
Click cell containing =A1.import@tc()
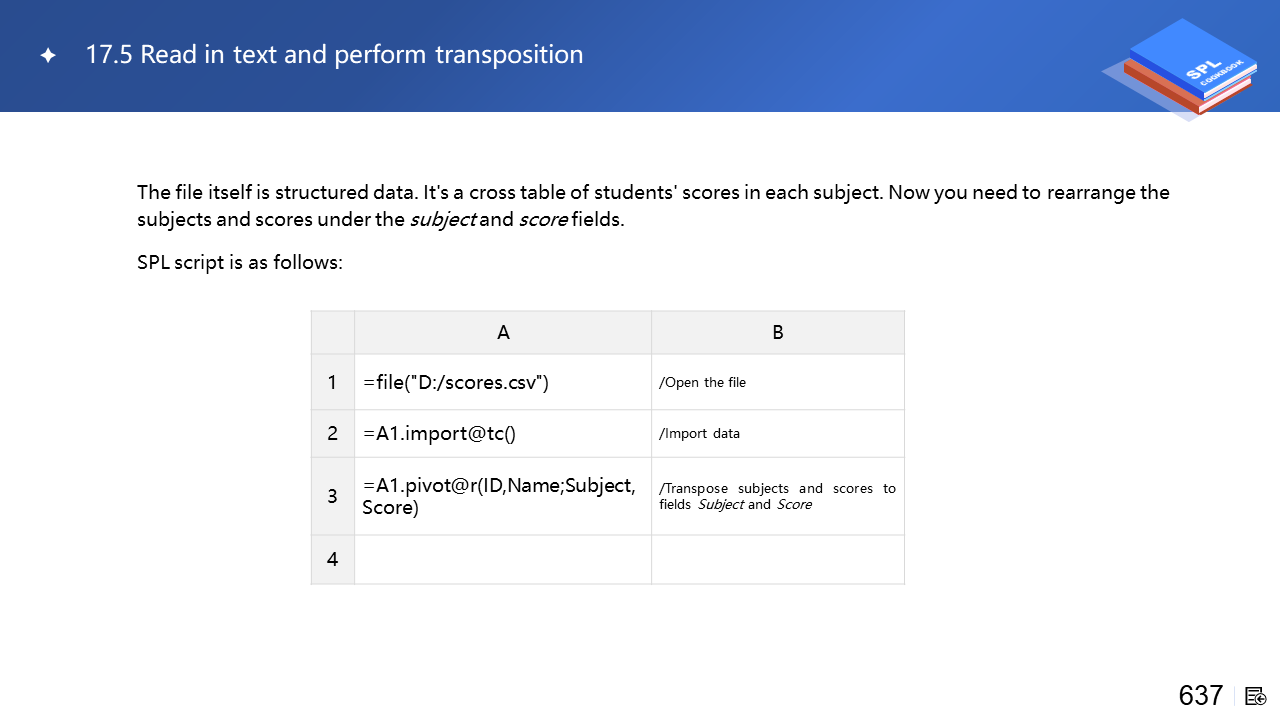click(x=503, y=433)
